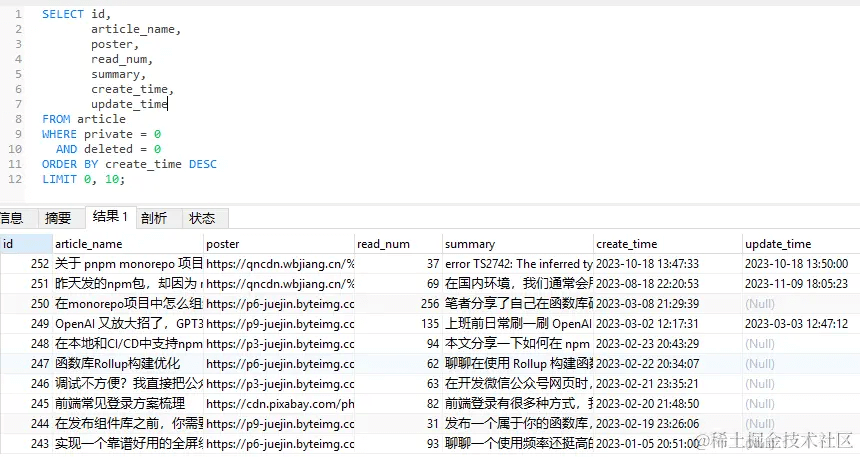Click the article_name column header

coord(128,244)
